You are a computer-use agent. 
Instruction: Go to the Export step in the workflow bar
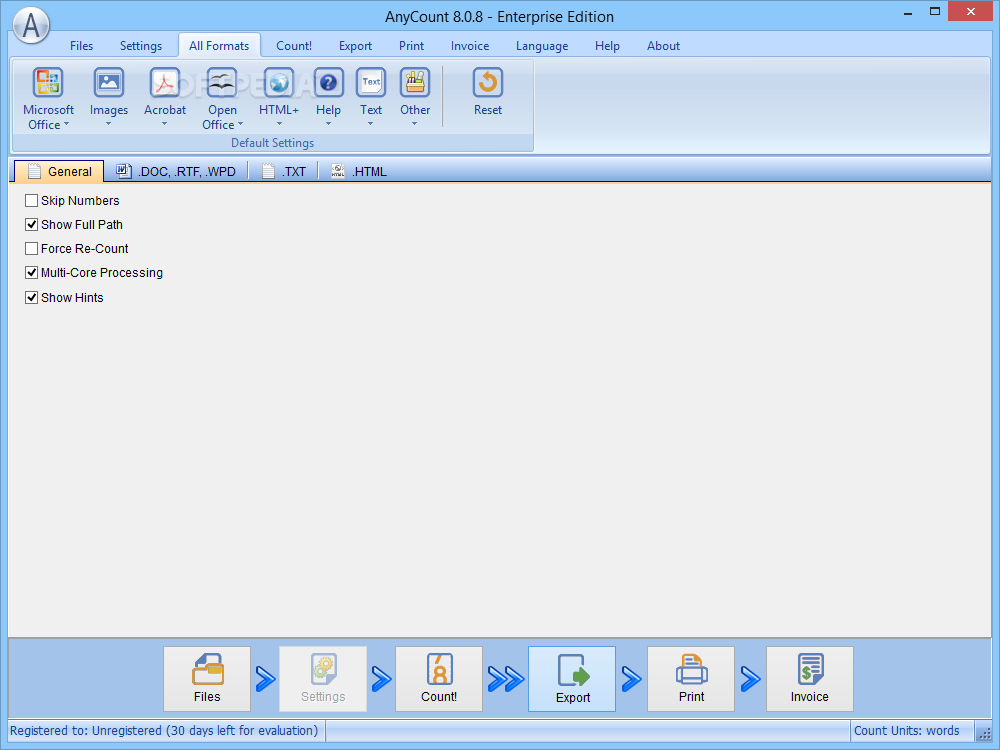572,679
